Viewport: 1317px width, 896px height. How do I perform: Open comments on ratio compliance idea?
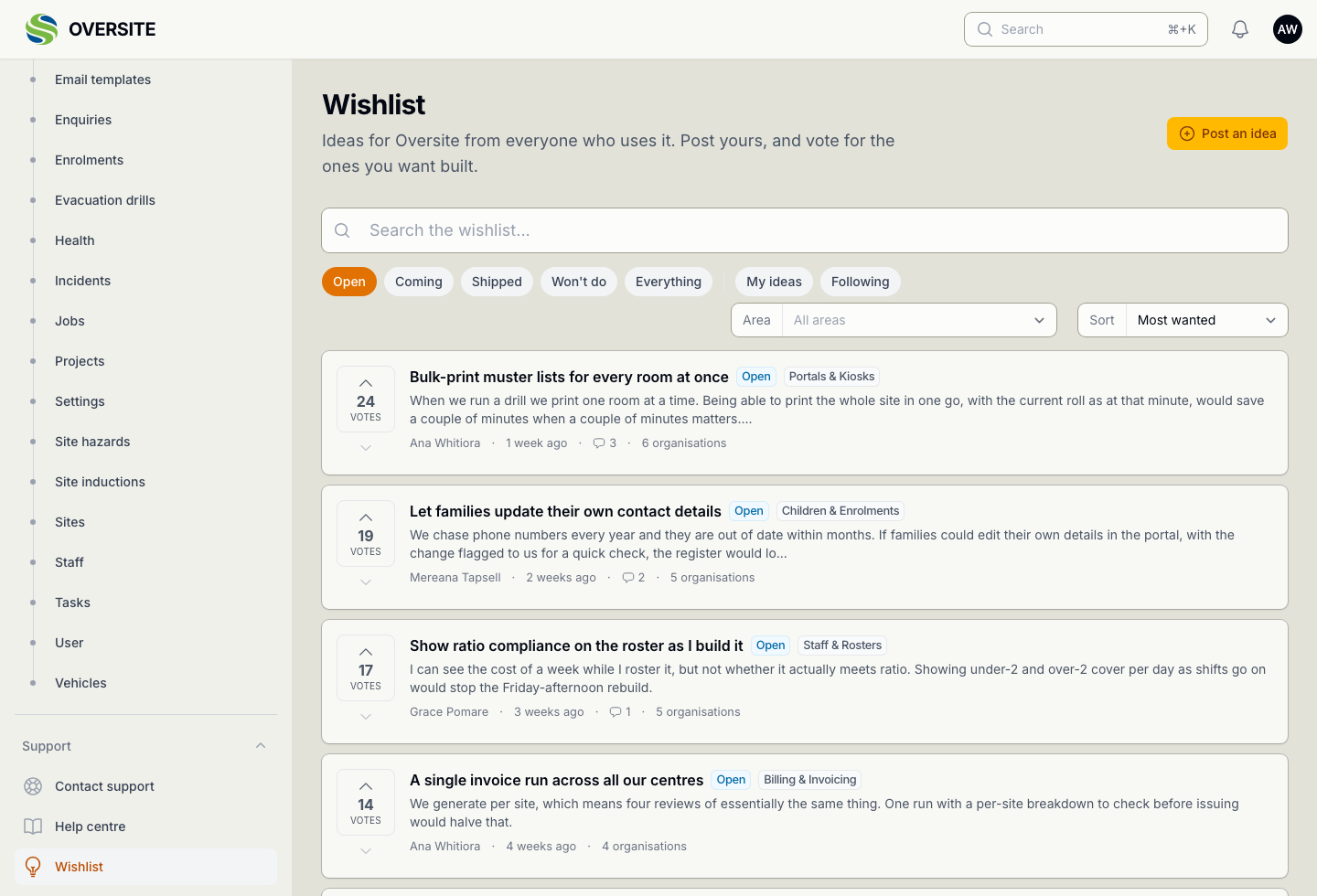click(x=620, y=712)
